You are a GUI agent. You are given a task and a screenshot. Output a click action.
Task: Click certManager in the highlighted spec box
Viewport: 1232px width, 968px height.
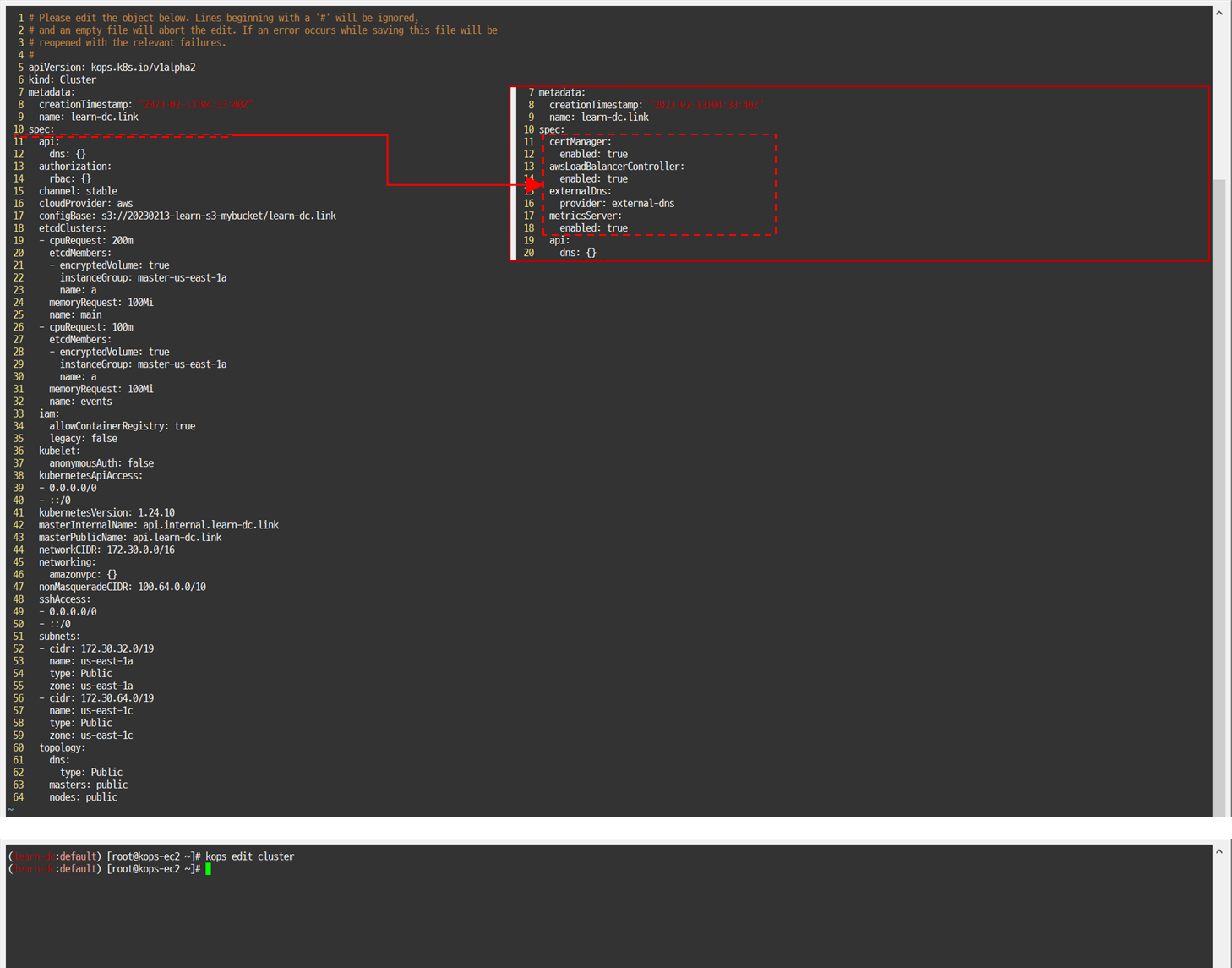point(580,141)
